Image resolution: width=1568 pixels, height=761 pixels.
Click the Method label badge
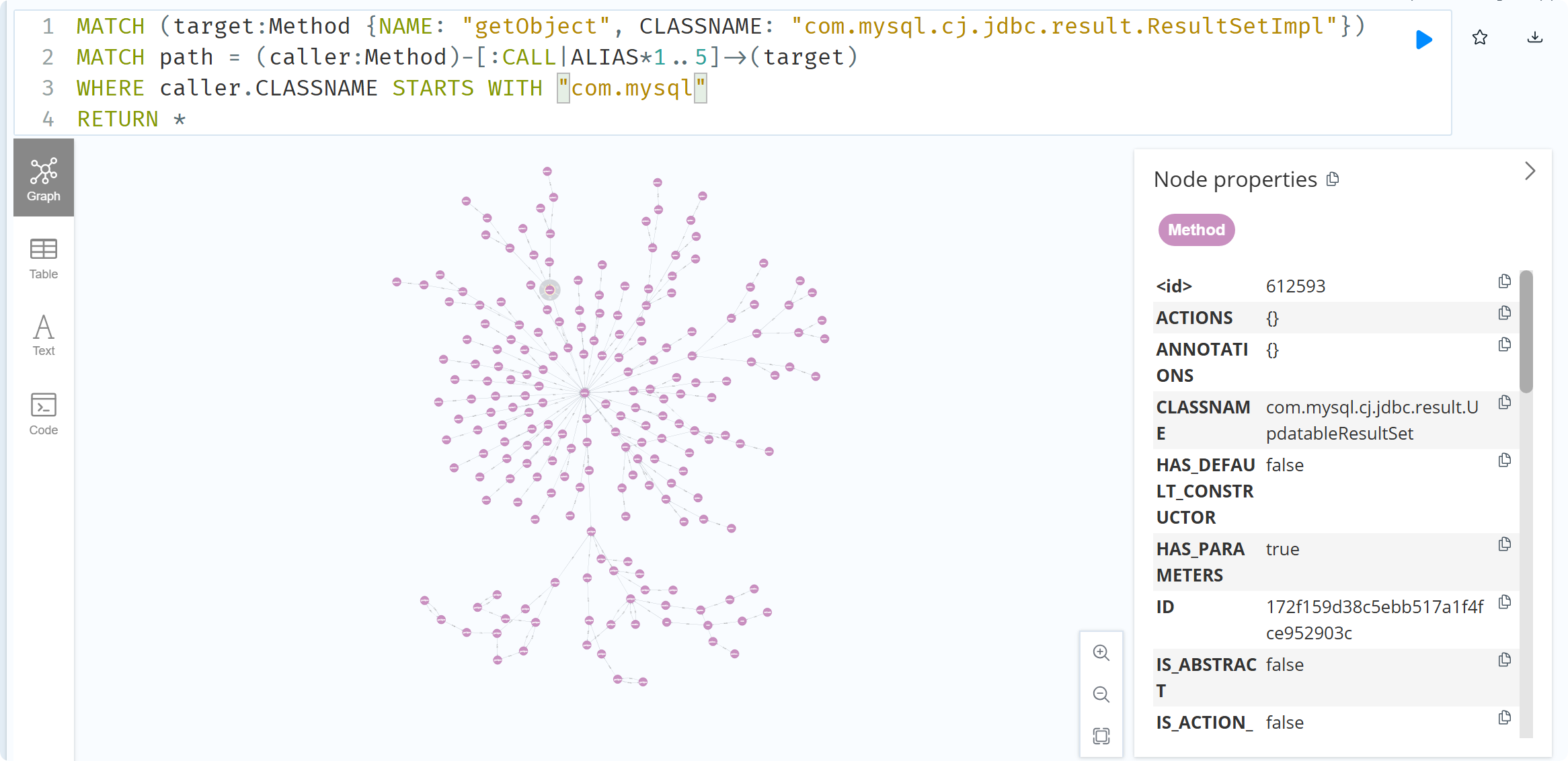1196,230
